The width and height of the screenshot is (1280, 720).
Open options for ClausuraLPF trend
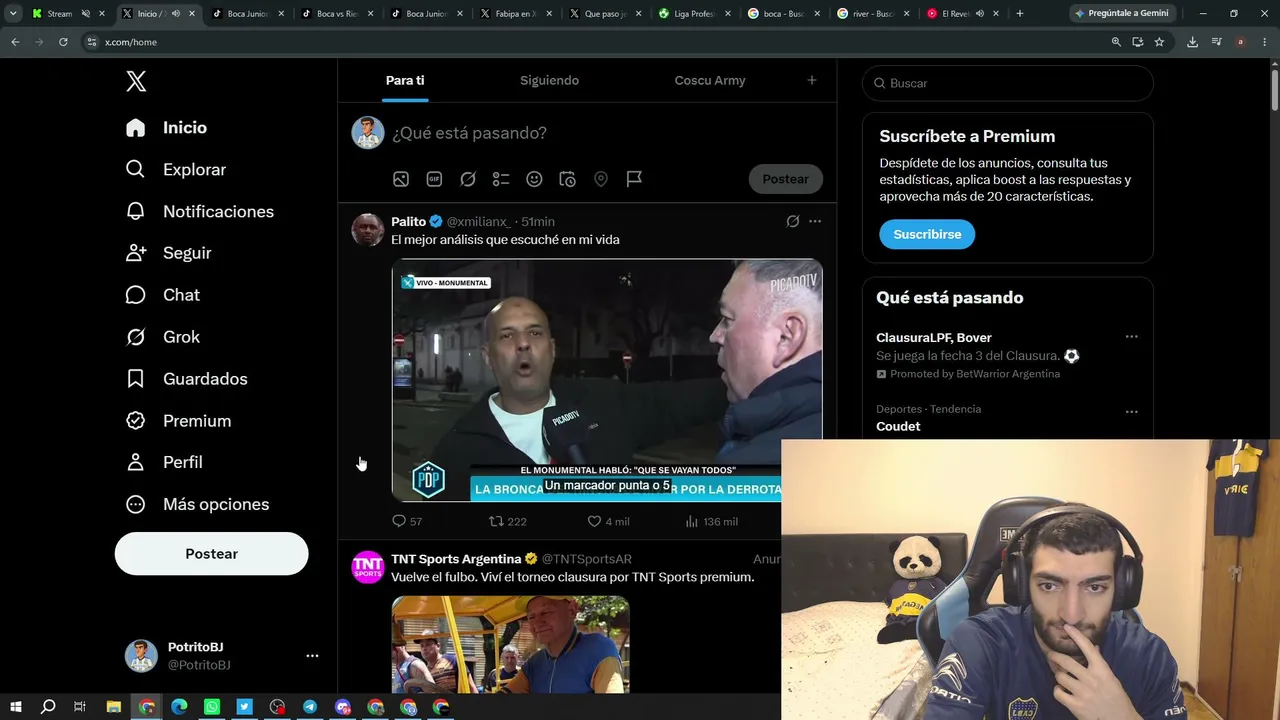[x=1131, y=337]
